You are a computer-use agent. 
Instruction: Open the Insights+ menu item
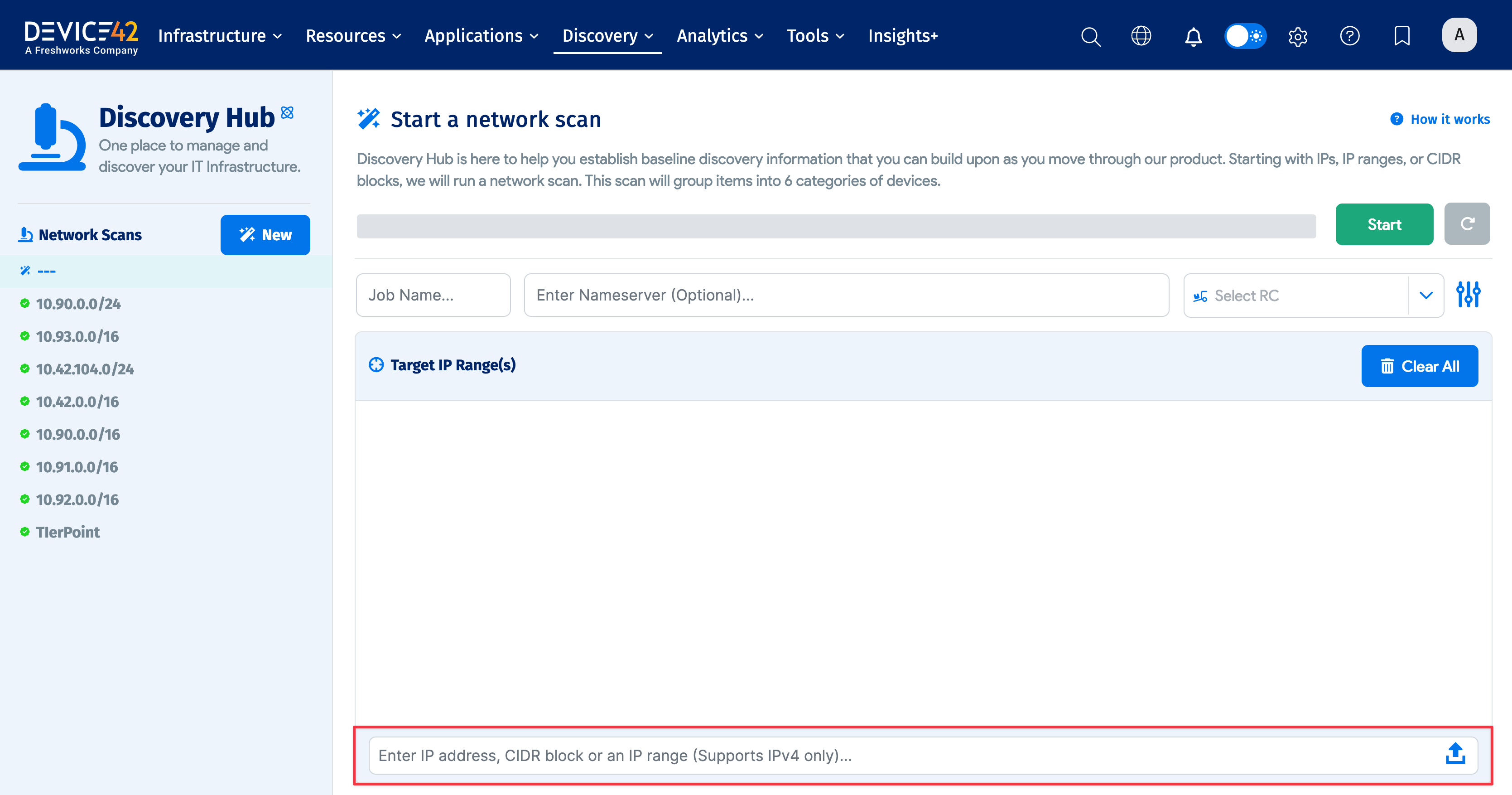(x=902, y=36)
